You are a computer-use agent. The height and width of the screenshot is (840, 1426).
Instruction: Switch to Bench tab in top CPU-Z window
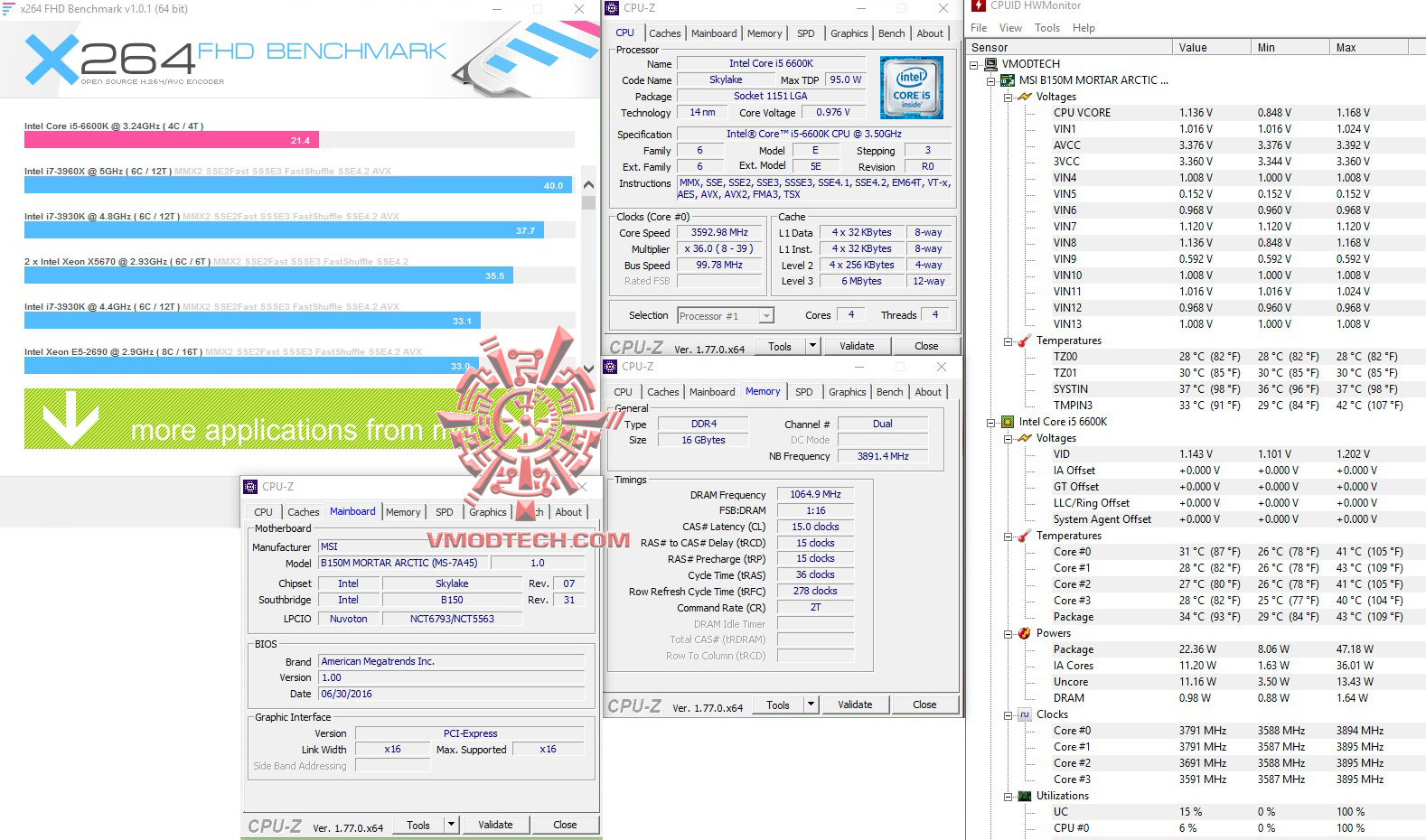[x=891, y=33]
